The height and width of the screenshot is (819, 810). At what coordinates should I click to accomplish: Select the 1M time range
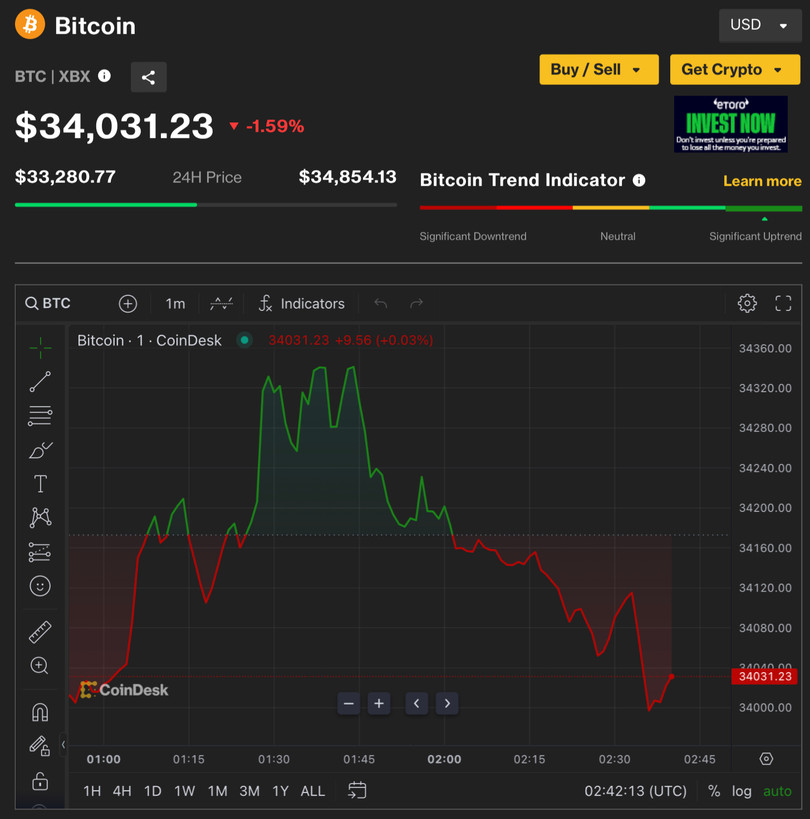tap(217, 791)
